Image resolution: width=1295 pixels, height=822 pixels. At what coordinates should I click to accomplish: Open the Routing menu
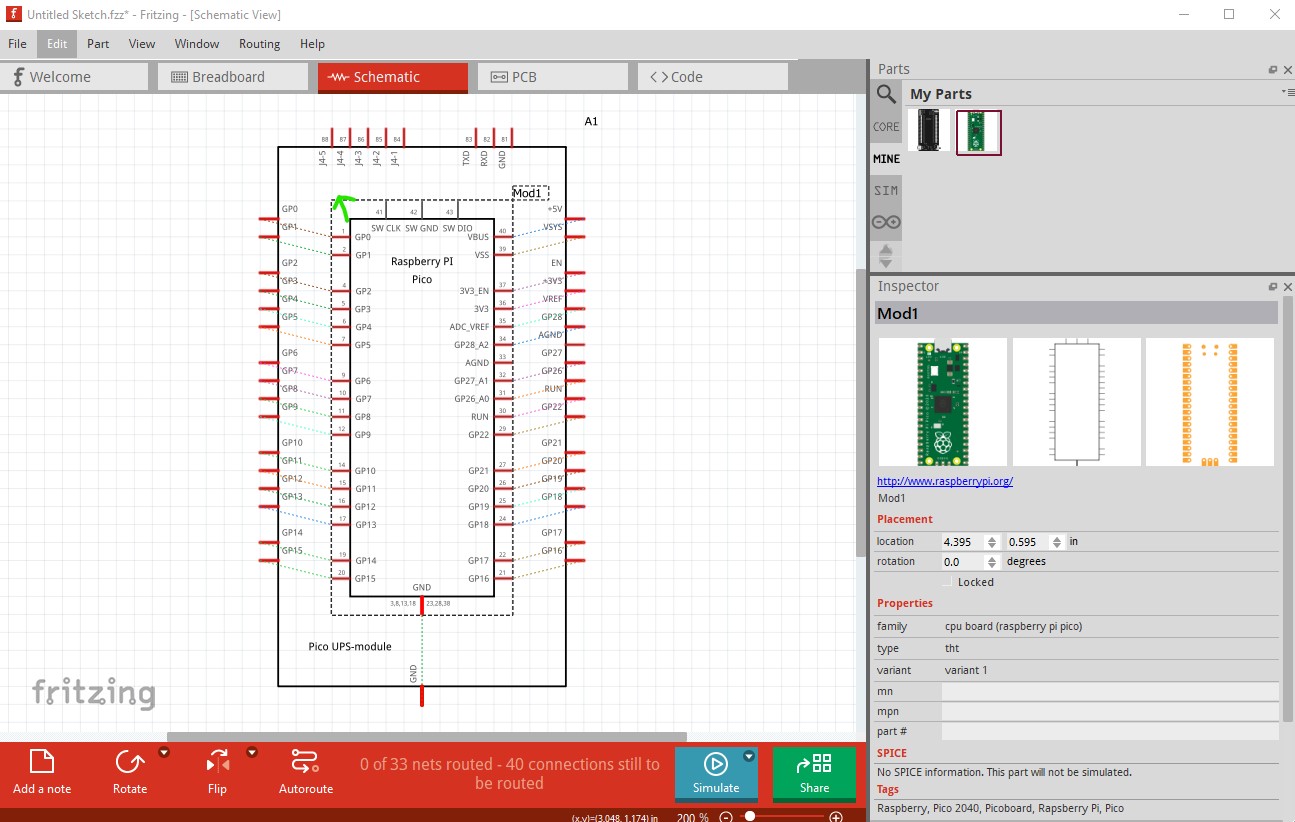pyautogui.click(x=260, y=44)
